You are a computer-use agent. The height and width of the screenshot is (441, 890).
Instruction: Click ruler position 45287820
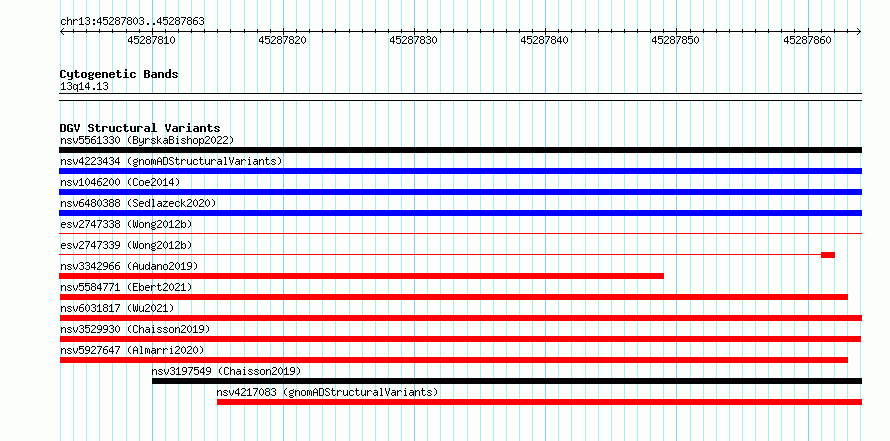click(283, 40)
